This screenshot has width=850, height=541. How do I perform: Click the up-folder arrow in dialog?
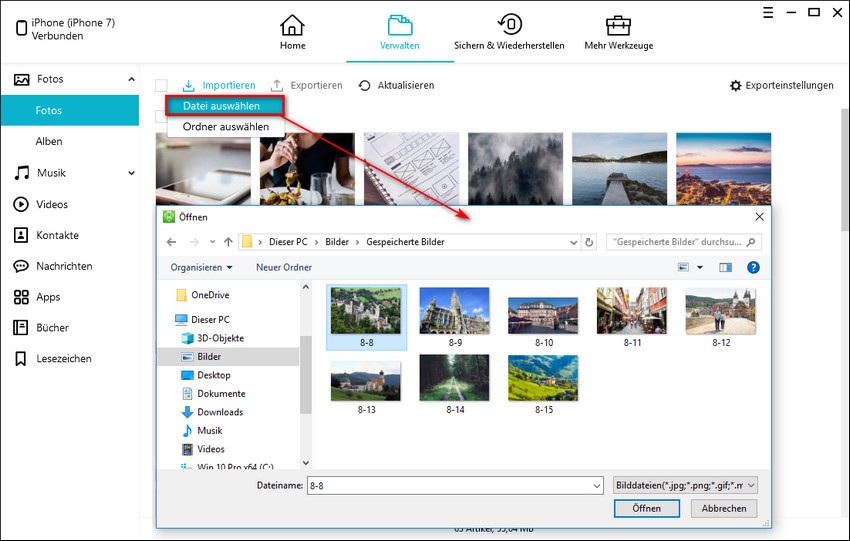click(x=228, y=242)
